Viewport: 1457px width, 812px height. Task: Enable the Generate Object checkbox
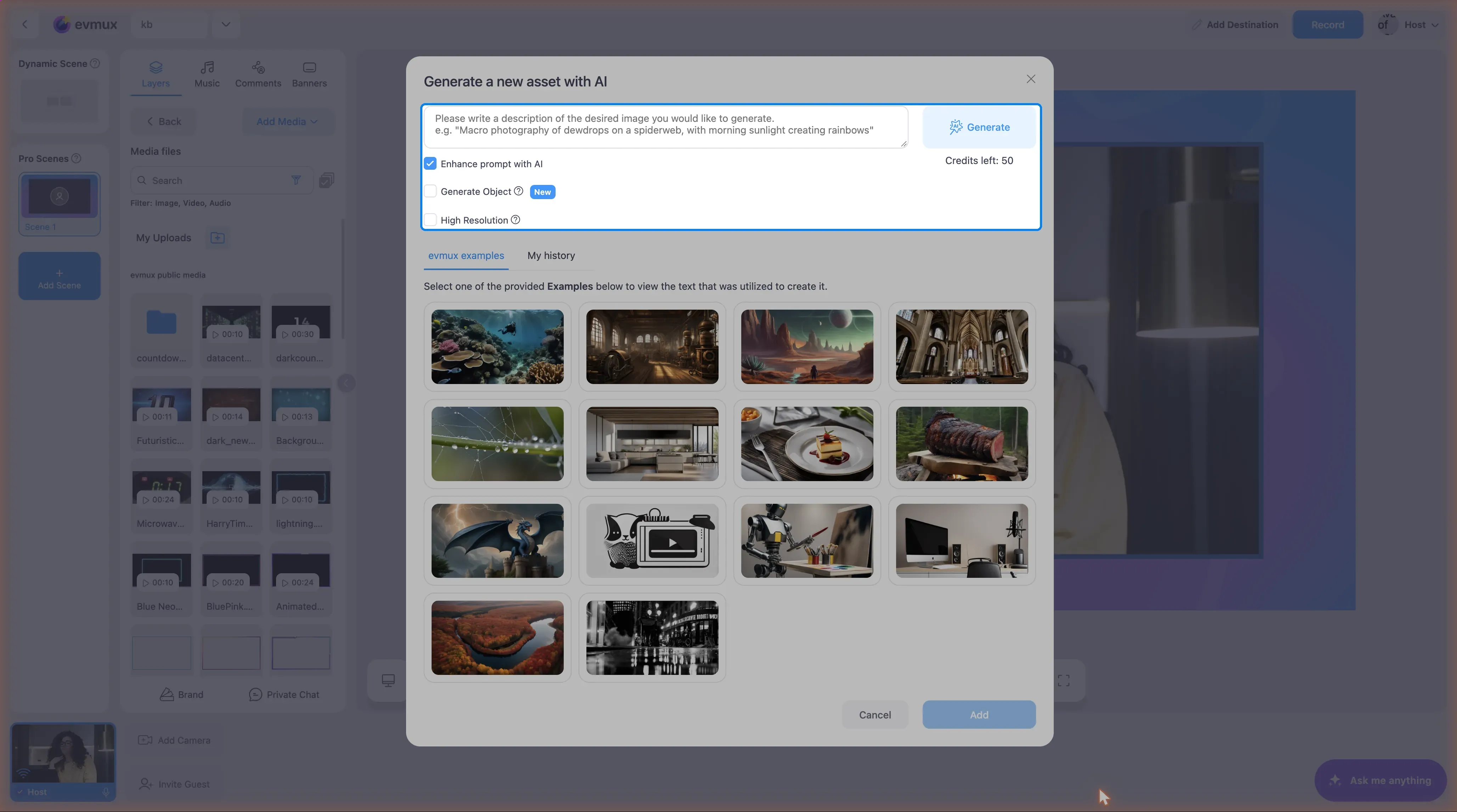tap(431, 192)
